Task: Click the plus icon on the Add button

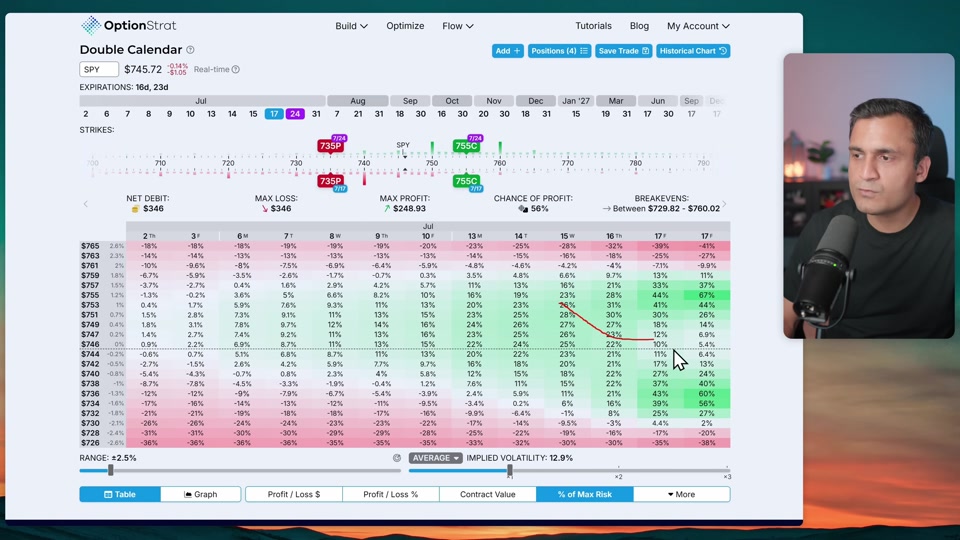Action: (x=517, y=51)
